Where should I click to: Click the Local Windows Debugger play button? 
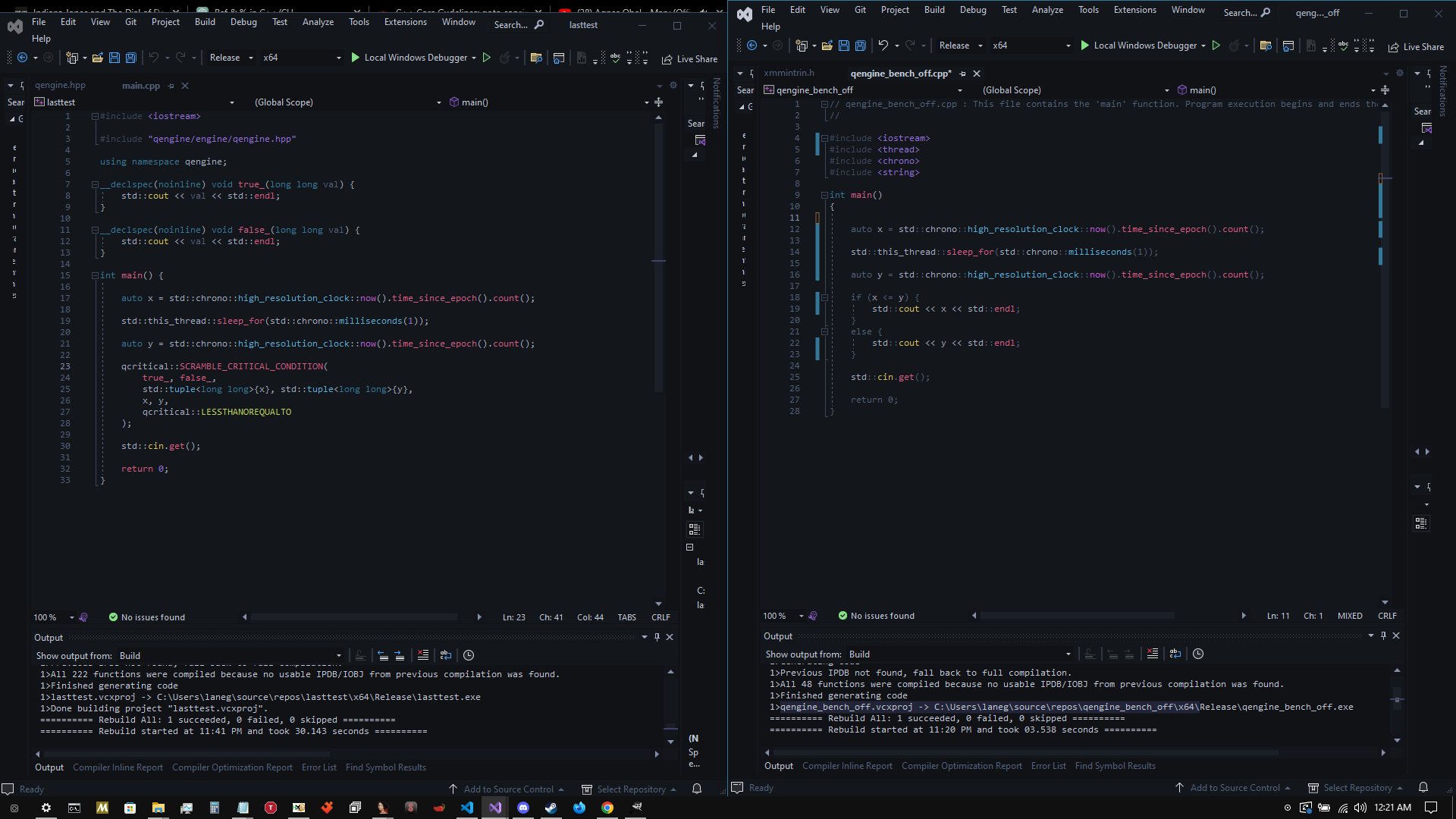[x=356, y=58]
